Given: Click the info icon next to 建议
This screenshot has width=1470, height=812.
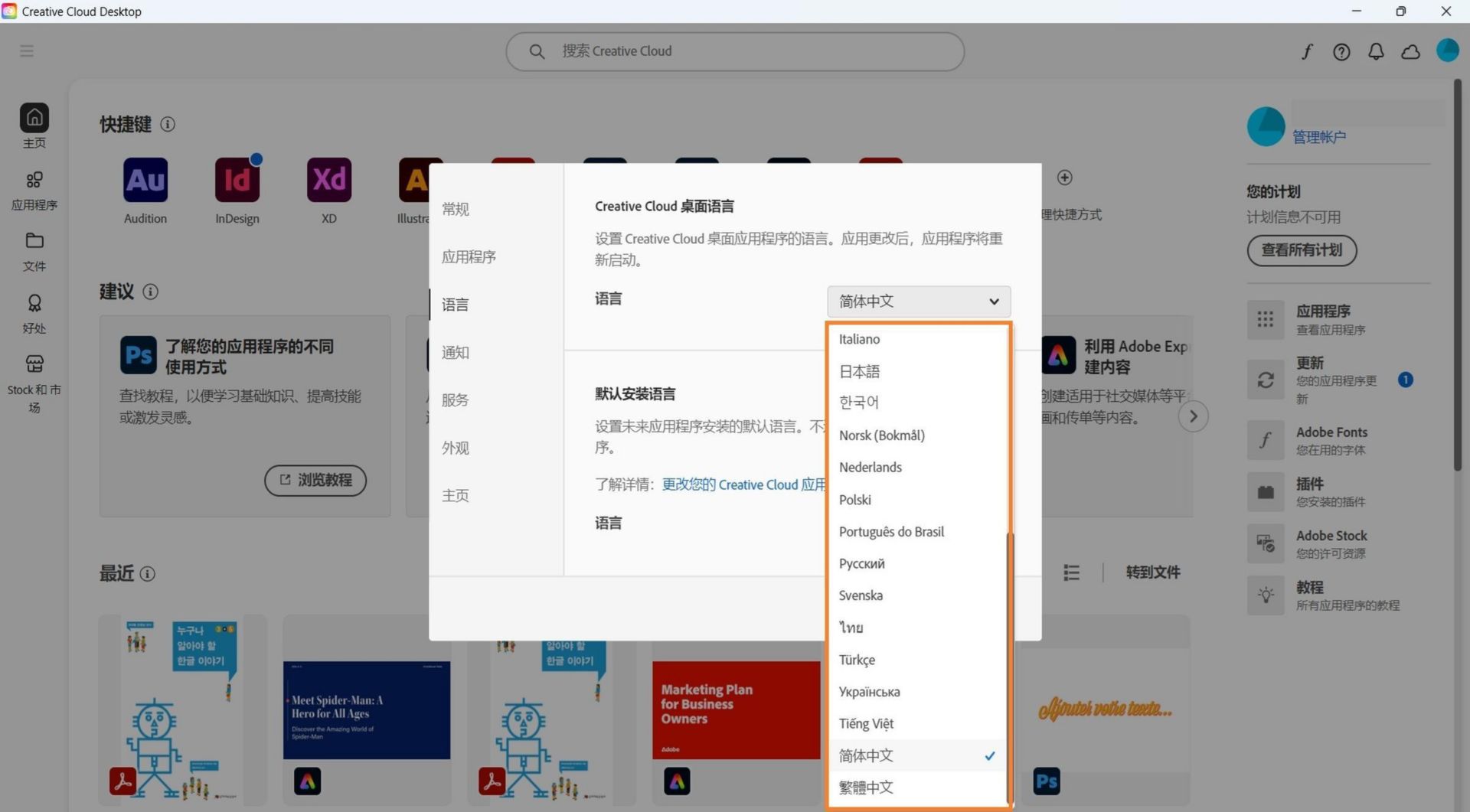Looking at the screenshot, I should click(151, 292).
